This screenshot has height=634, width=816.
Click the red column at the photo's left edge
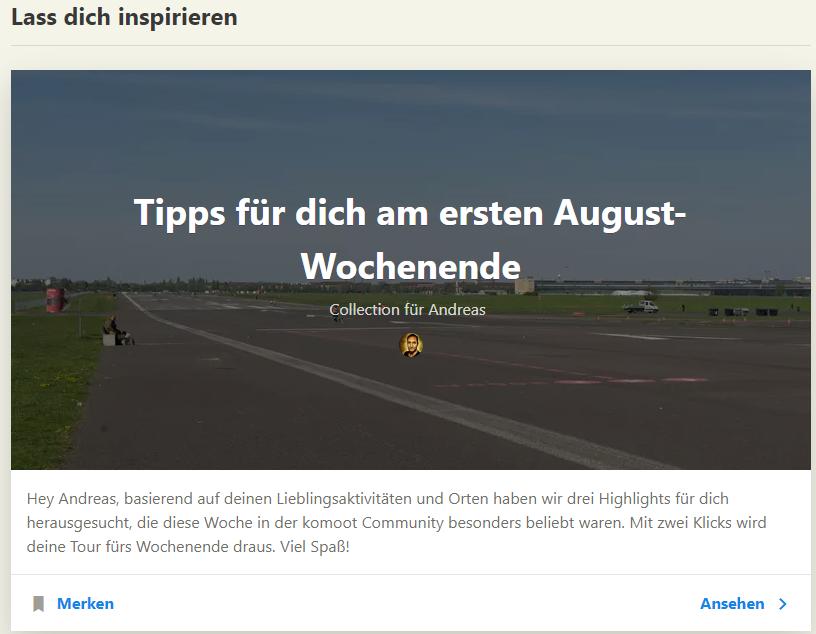tap(55, 300)
